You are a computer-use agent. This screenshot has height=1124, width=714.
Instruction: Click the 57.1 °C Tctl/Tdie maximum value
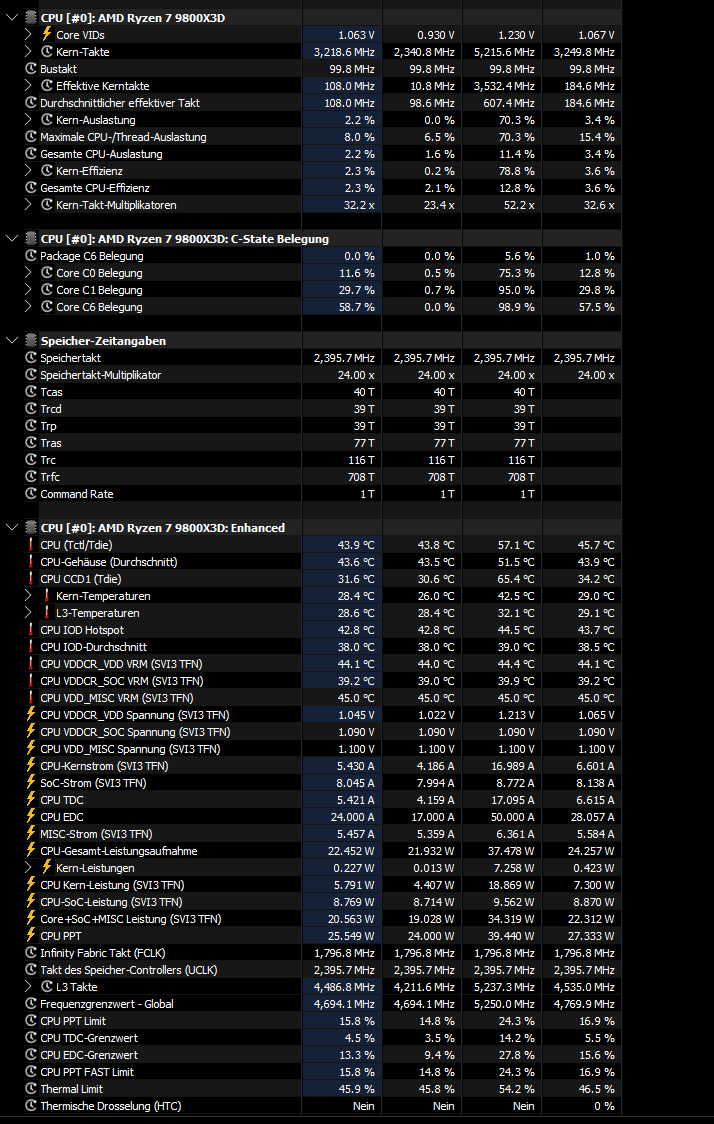pos(516,545)
